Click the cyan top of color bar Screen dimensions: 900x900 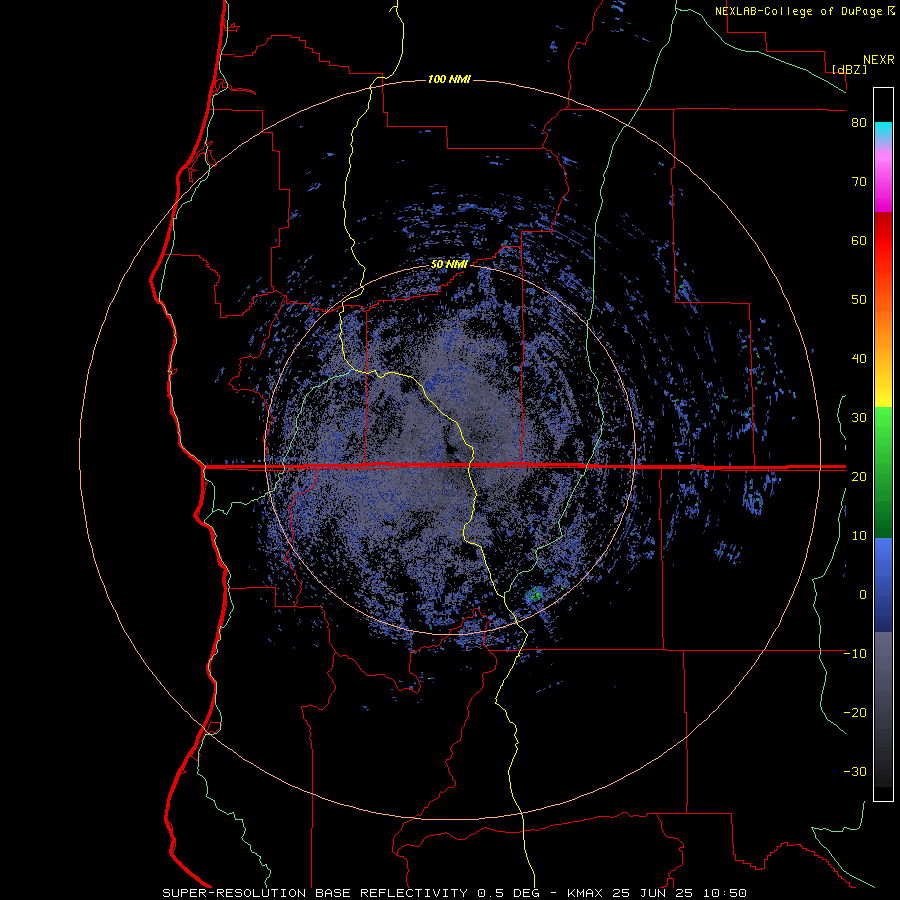click(x=883, y=131)
